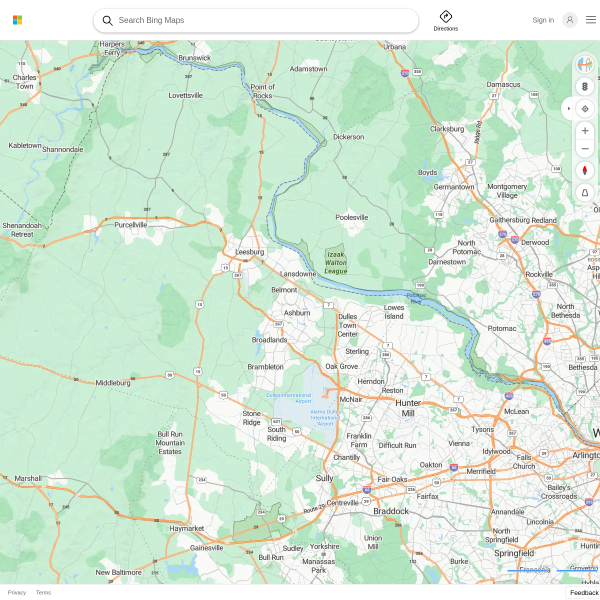Screen dimensions: 600x600
Task: Open the map style picker
Action: (585, 64)
